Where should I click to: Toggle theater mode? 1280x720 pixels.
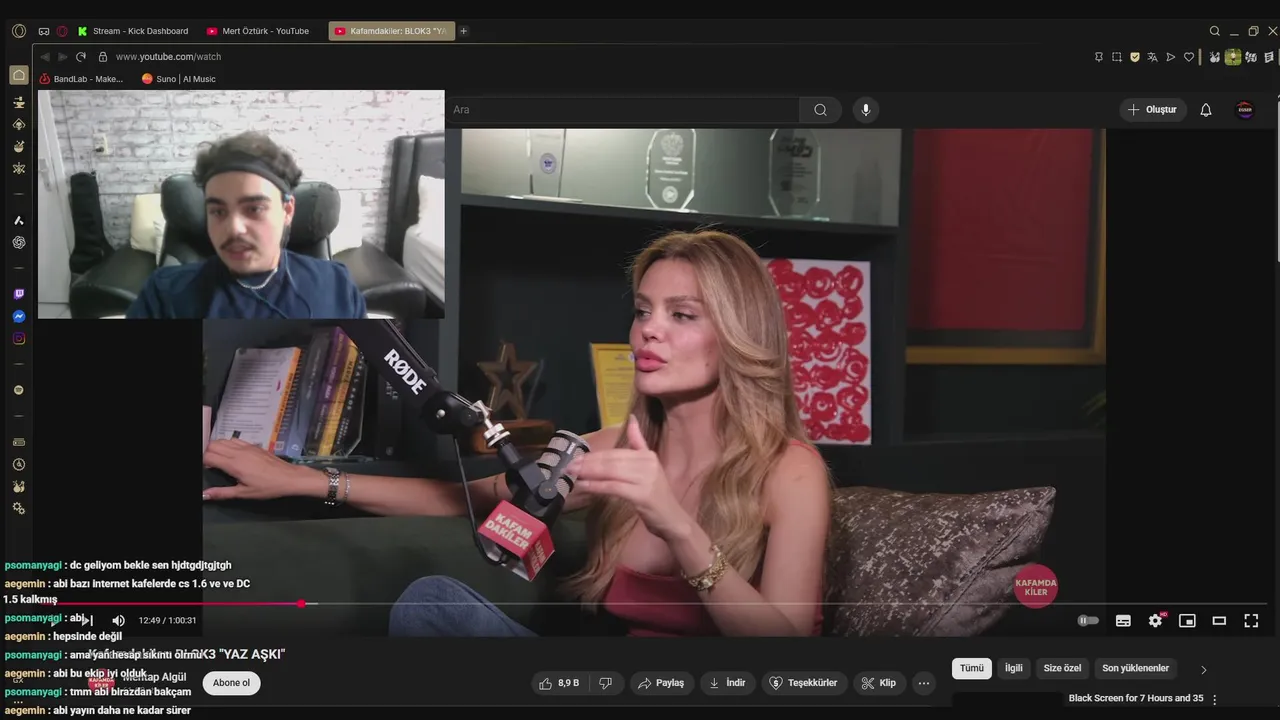[1219, 620]
